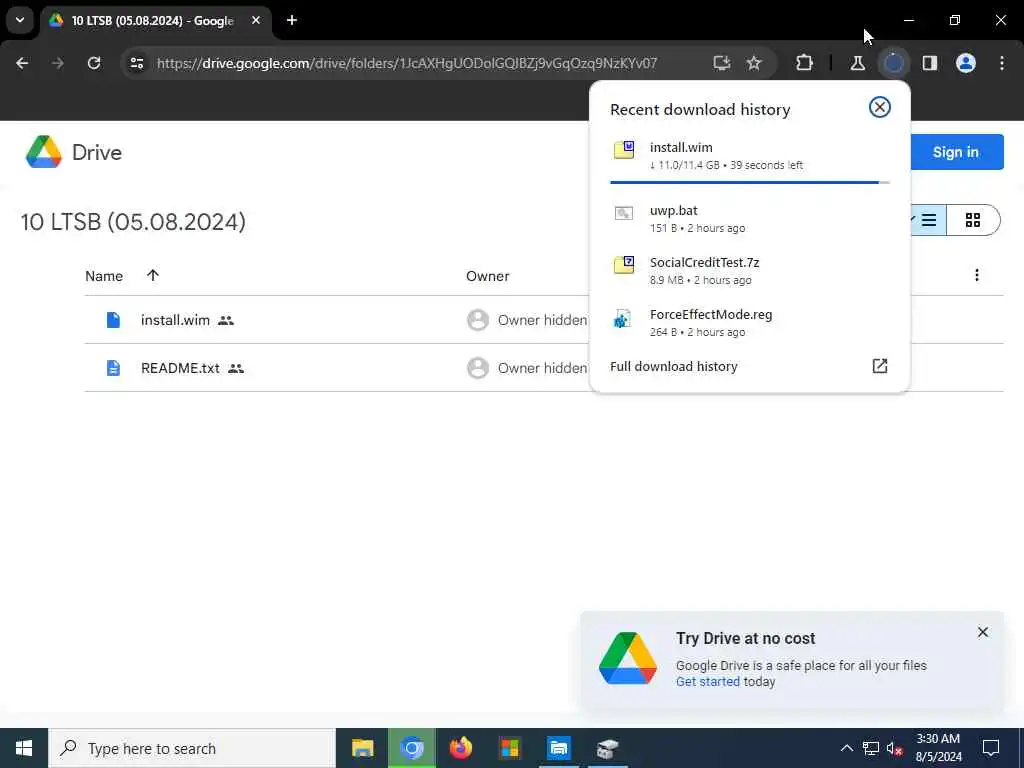Open the tab search dropdown arrow
Image resolution: width=1024 pixels, height=768 pixels.
tap(20, 20)
